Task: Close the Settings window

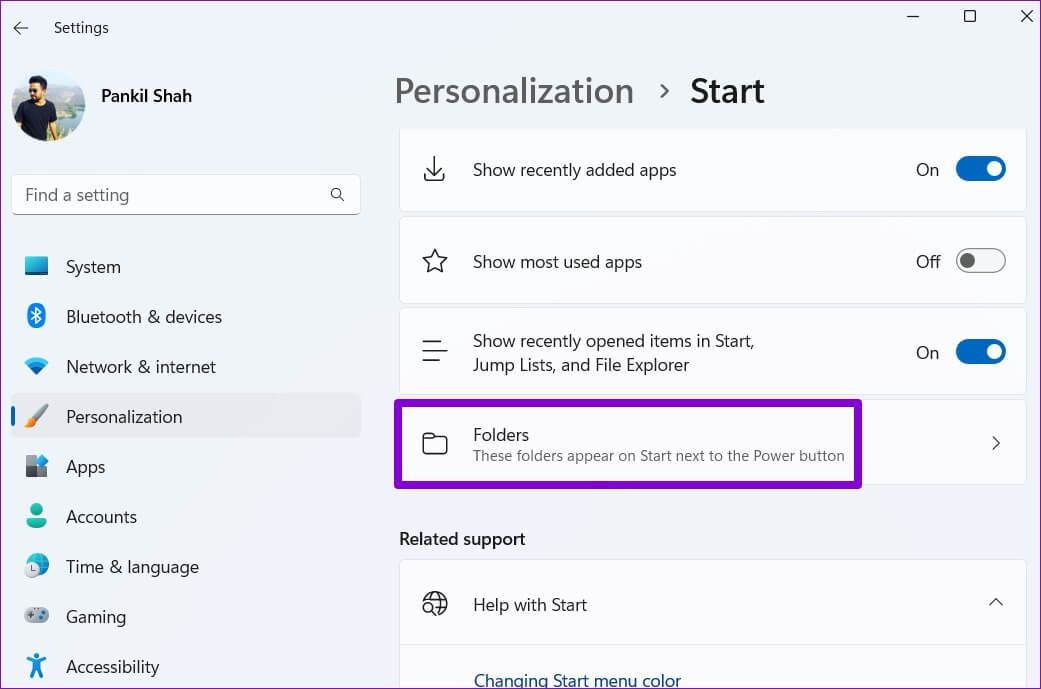Action: 1026,16
